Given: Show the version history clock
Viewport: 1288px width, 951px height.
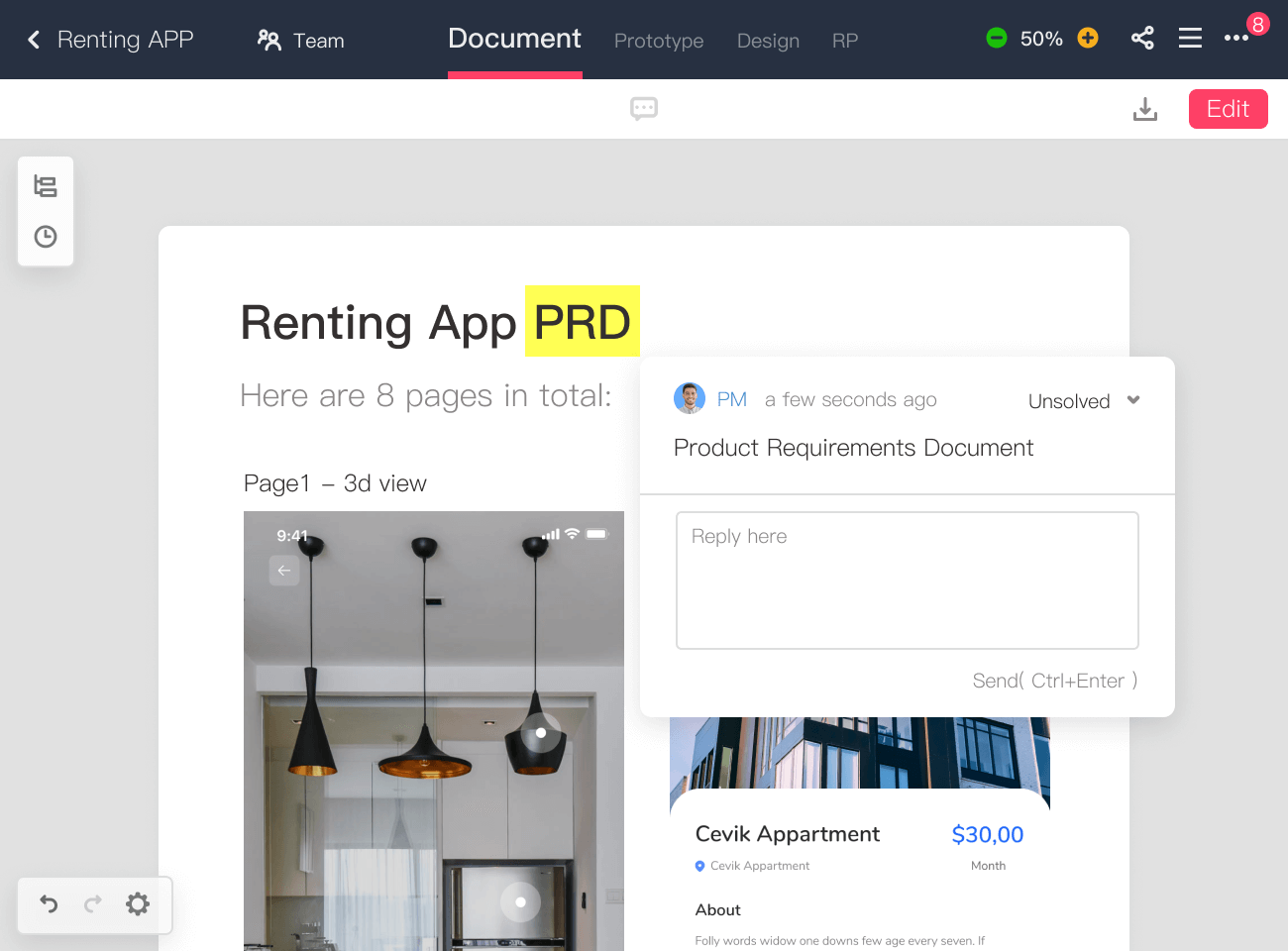Looking at the screenshot, I should pos(46,237).
